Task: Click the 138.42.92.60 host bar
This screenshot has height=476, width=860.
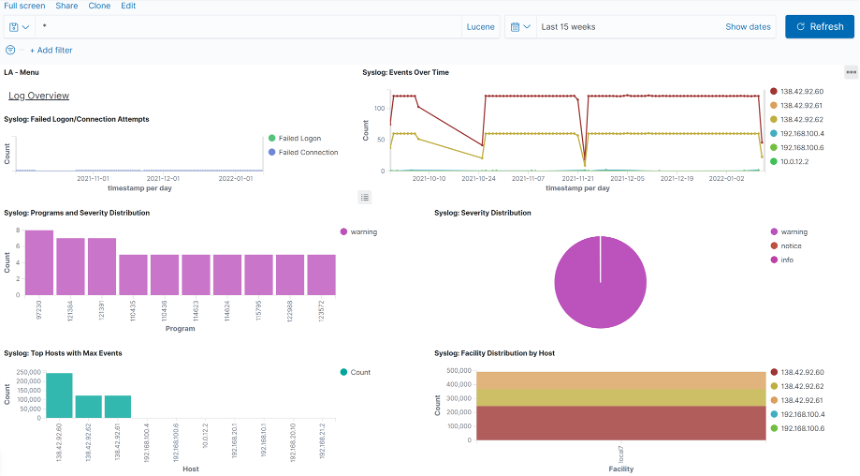Action: click(x=59, y=395)
